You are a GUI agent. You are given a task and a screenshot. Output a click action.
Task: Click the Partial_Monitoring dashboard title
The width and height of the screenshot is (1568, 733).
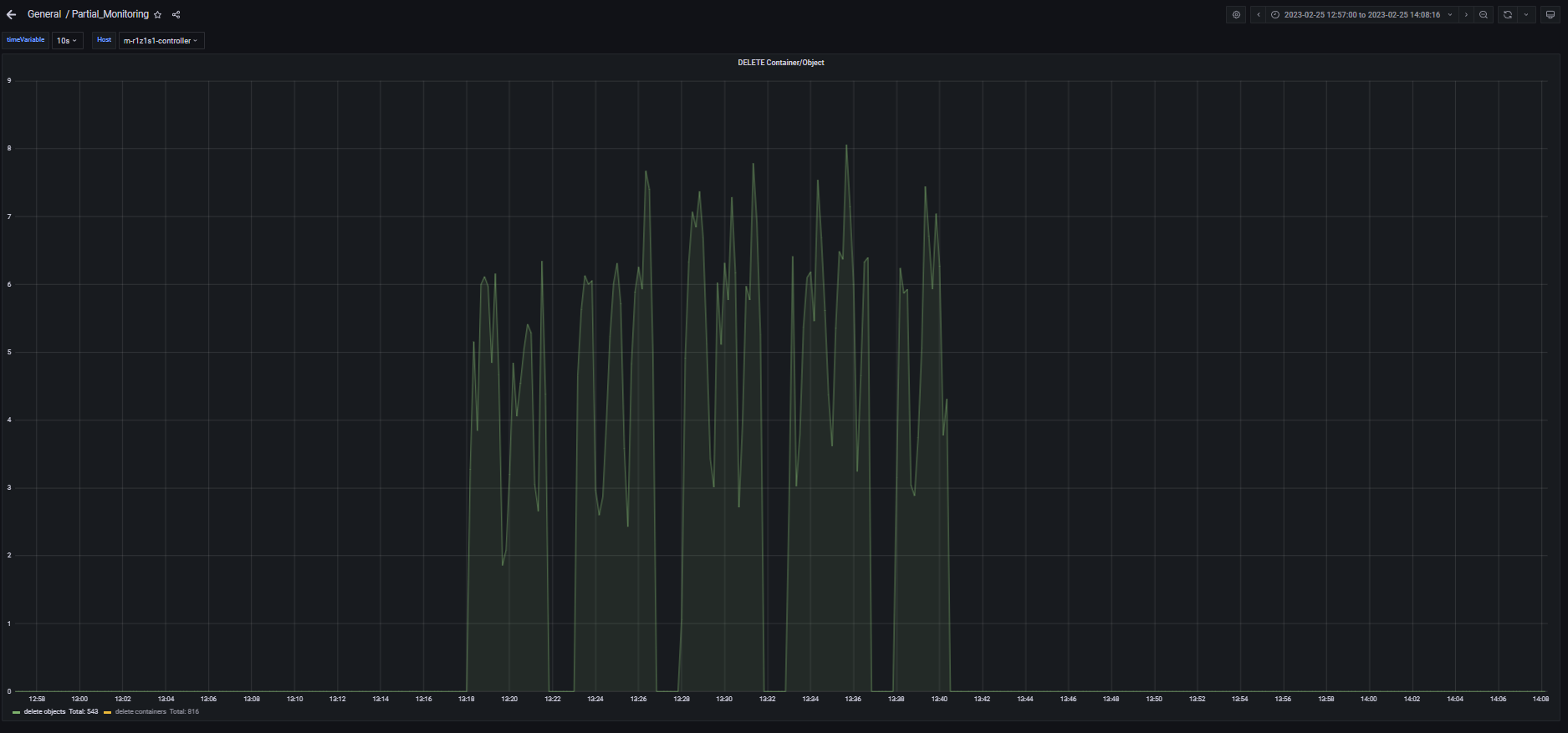[110, 14]
